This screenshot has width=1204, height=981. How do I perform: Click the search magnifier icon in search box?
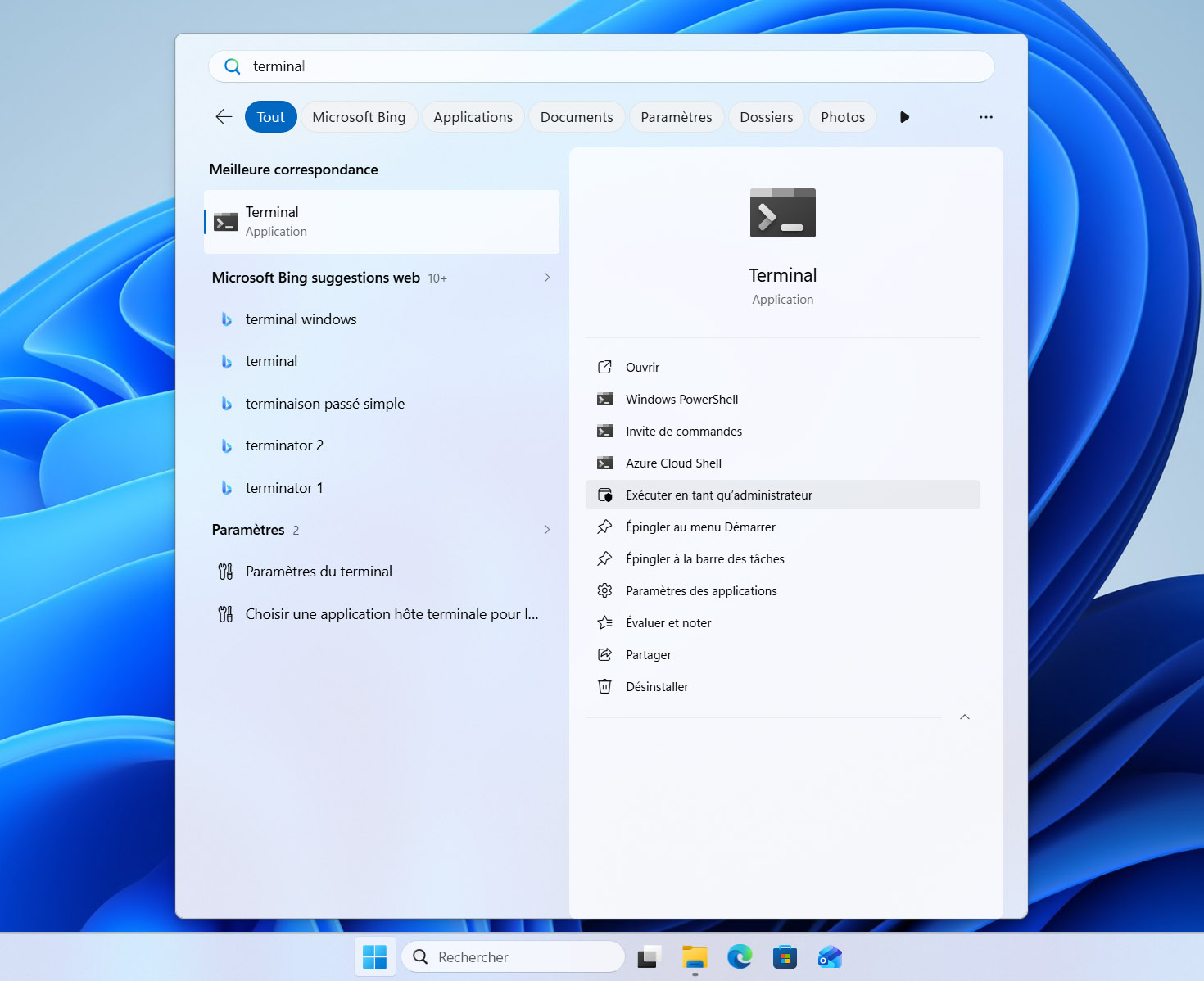[x=233, y=66]
